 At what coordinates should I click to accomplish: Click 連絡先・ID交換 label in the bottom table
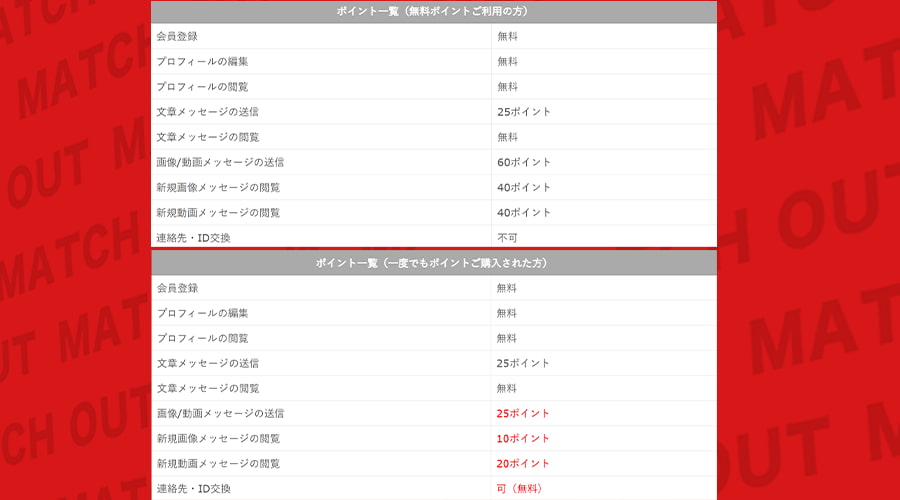point(194,489)
